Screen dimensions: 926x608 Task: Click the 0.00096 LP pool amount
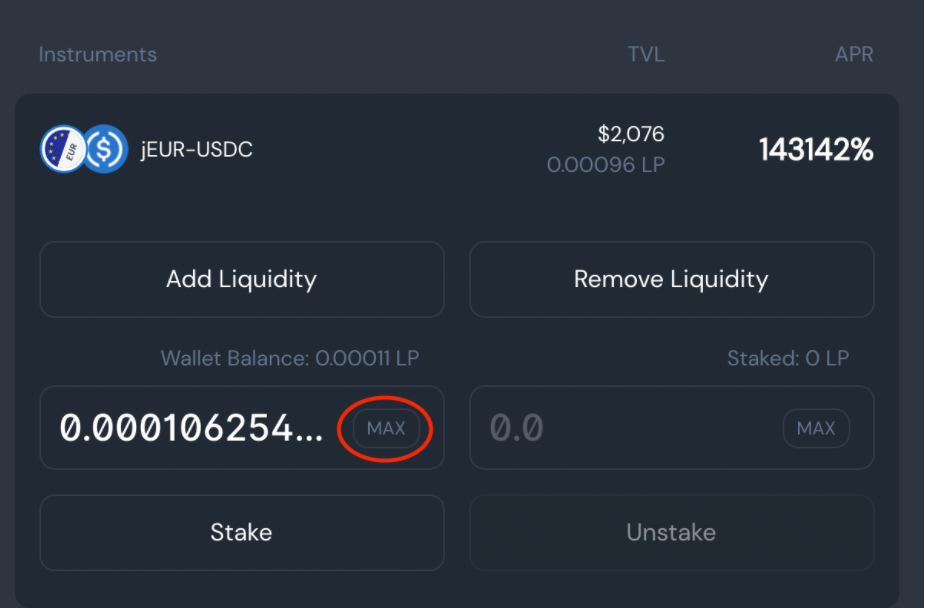[x=606, y=165]
